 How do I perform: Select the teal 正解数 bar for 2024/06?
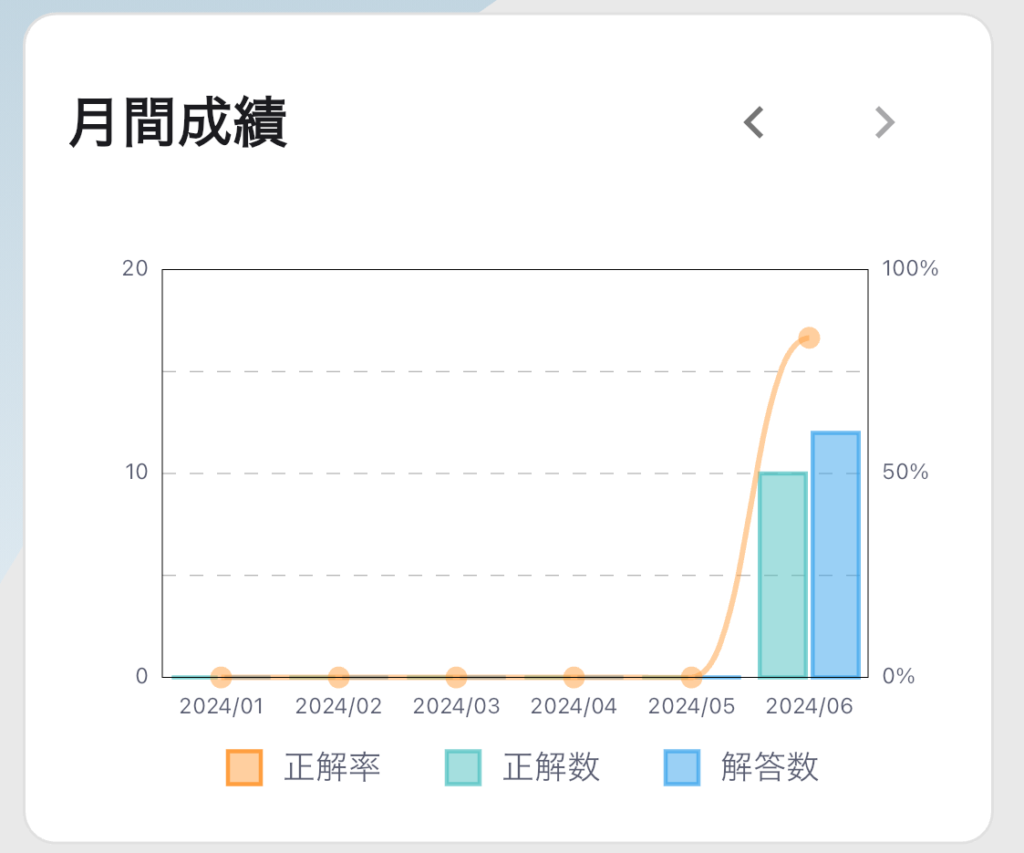(783, 575)
